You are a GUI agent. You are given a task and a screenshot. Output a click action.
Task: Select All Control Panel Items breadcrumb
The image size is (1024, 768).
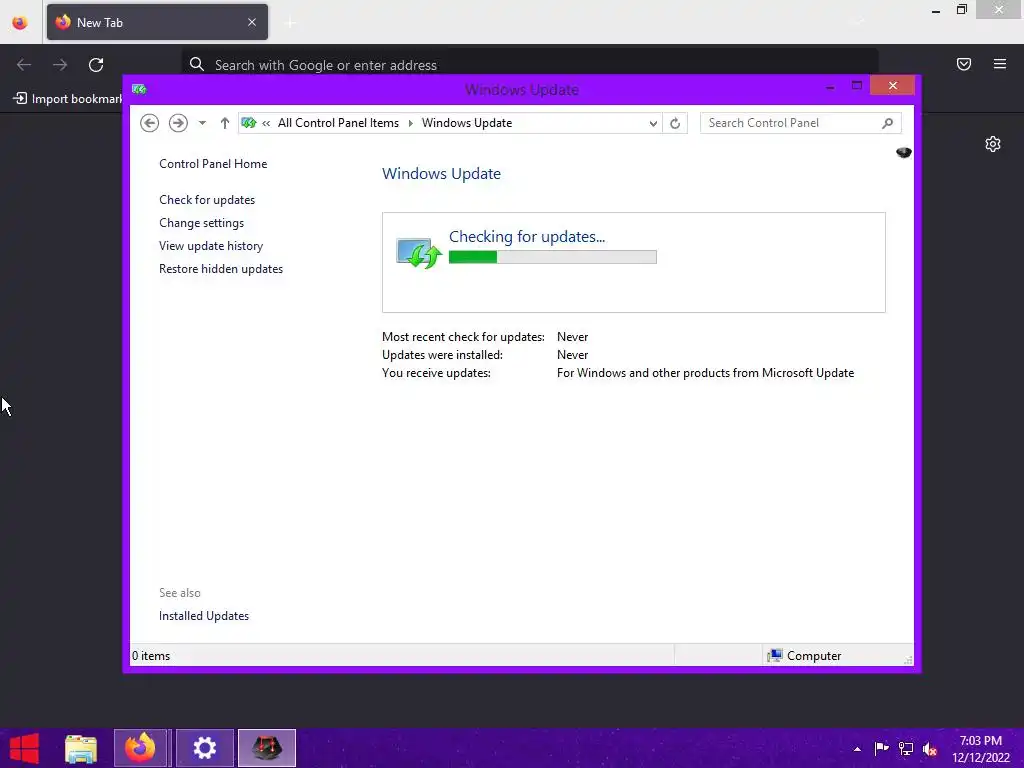pyautogui.click(x=338, y=123)
